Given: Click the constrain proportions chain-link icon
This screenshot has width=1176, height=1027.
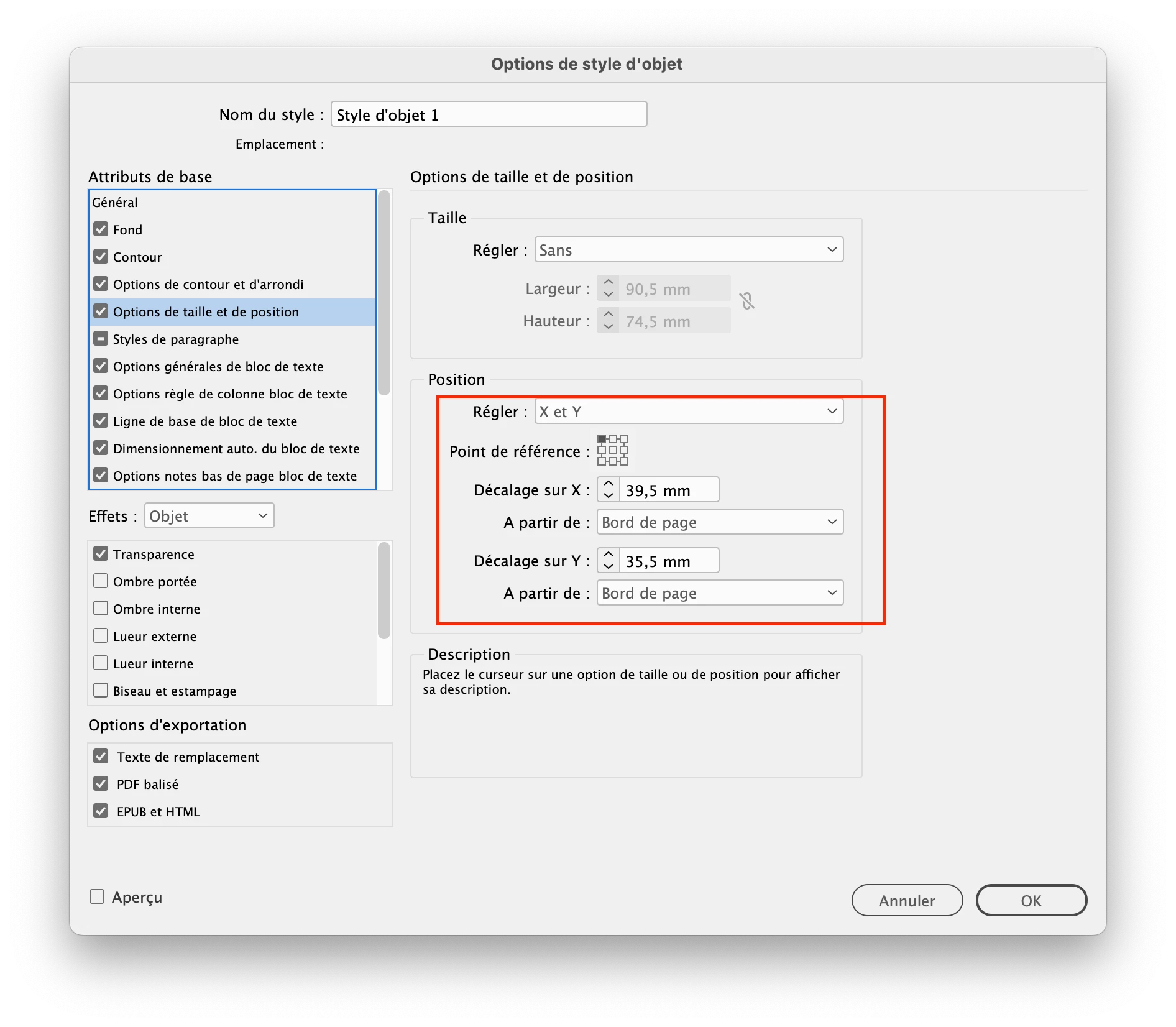Looking at the screenshot, I should [746, 301].
